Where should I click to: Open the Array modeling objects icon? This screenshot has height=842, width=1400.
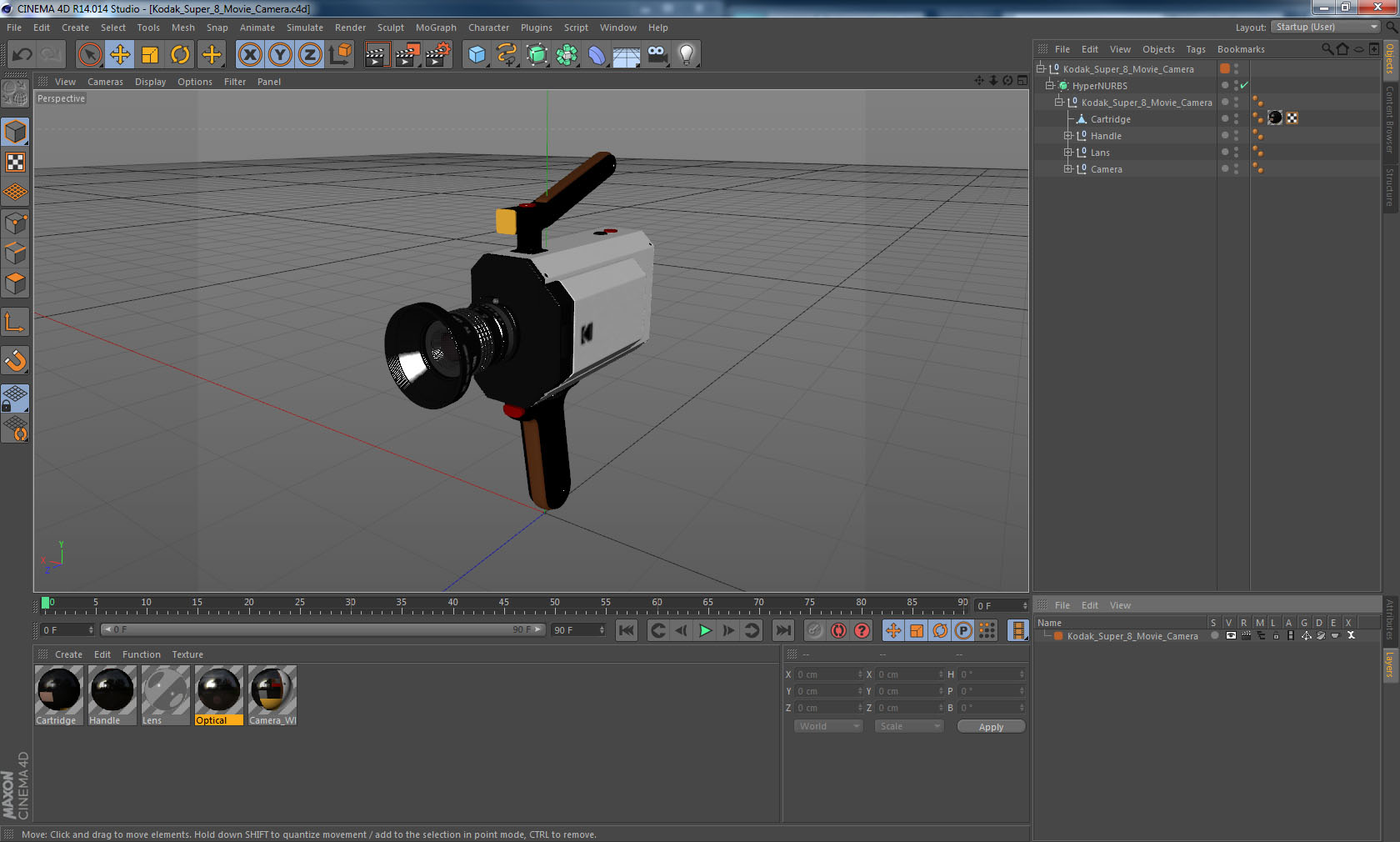[x=567, y=55]
